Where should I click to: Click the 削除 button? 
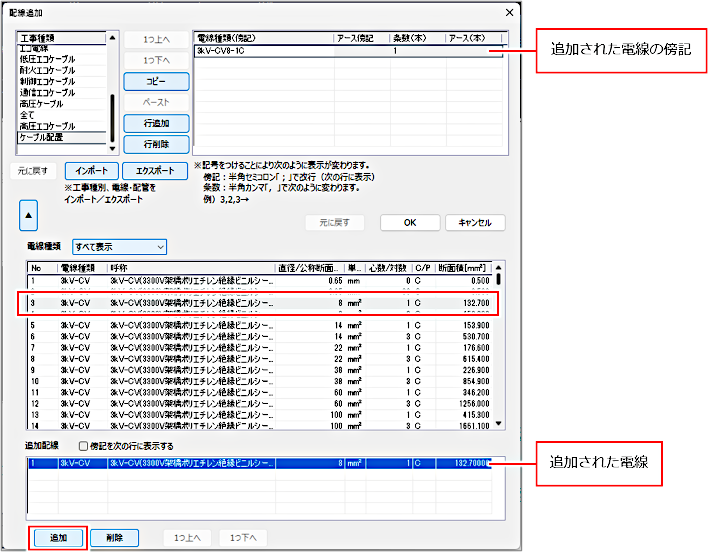[114, 538]
